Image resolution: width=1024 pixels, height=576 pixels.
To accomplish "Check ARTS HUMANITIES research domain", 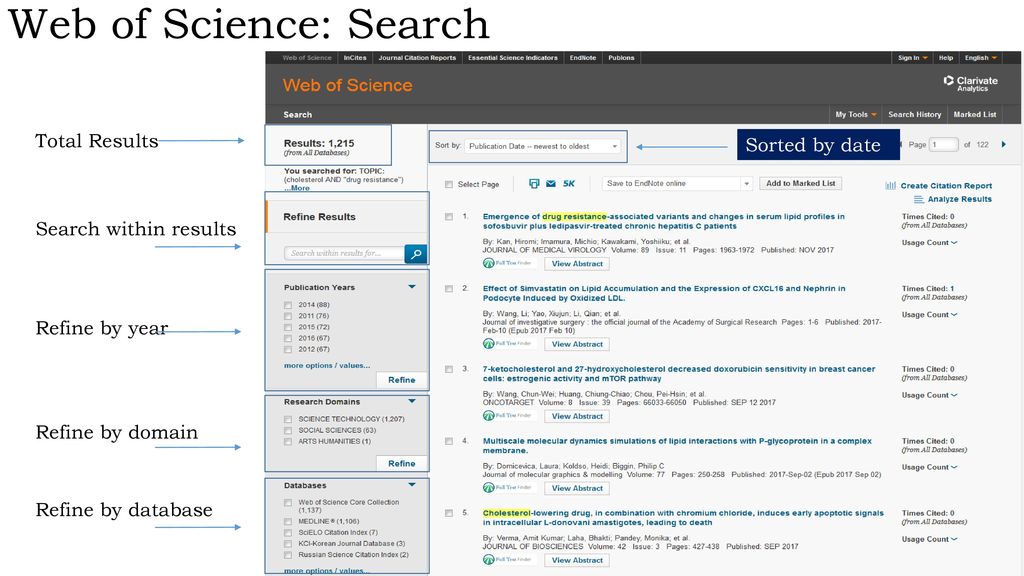I will click(288, 441).
